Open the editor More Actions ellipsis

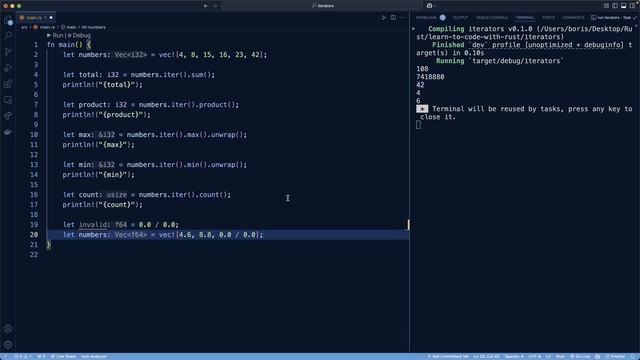click(402, 18)
